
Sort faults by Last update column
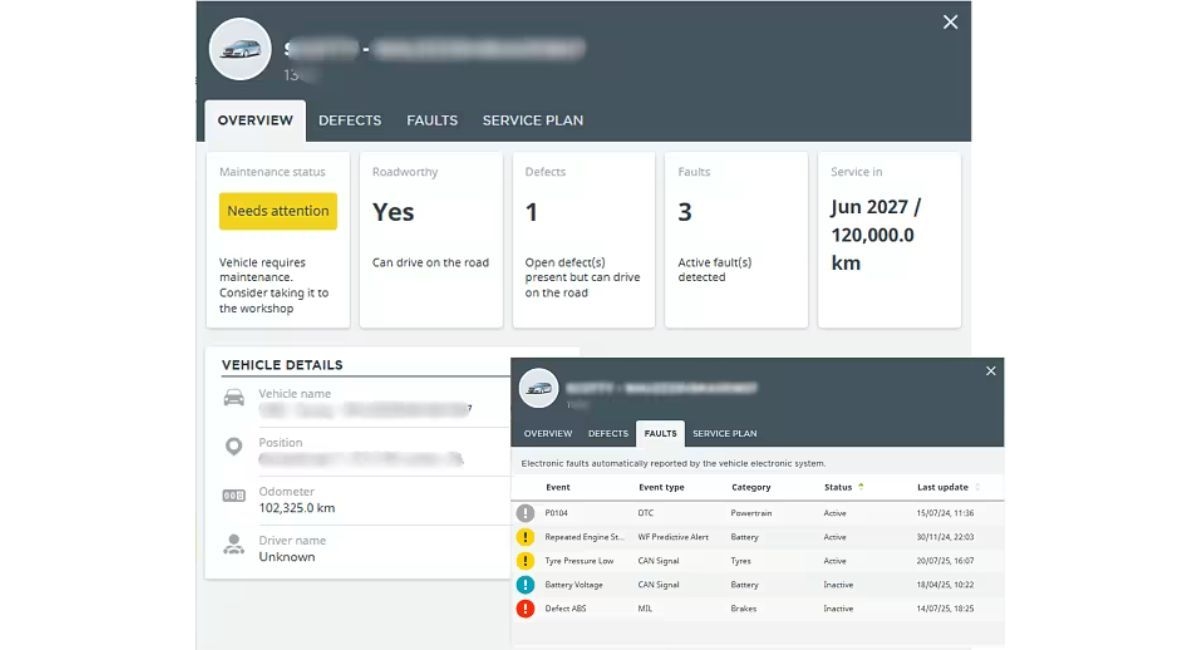(x=940, y=487)
